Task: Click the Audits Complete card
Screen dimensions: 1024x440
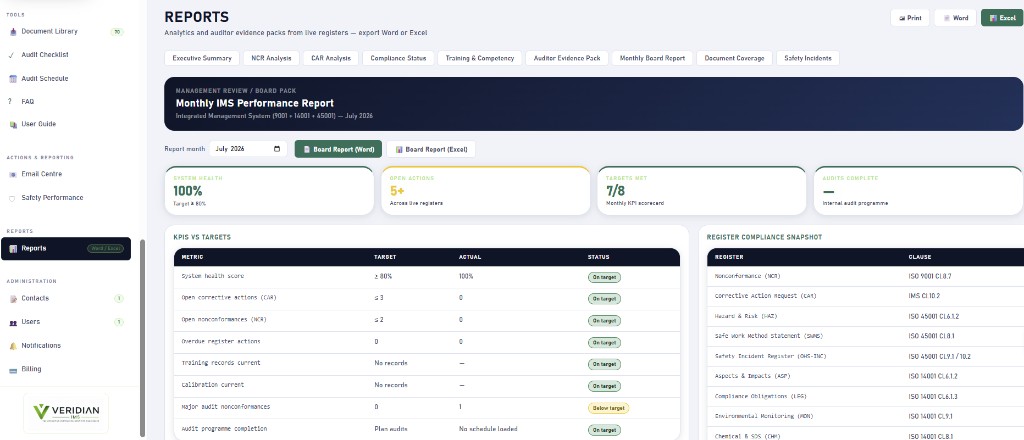Action: (x=918, y=191)
